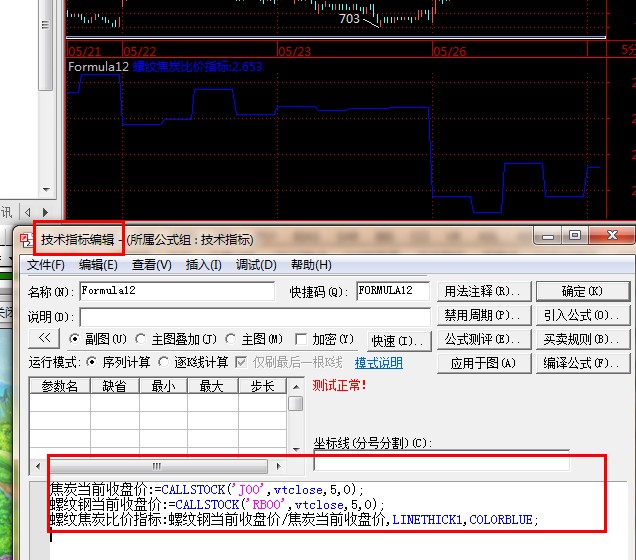
Task: Click the 快速(I) button
Action: point(399,341)
